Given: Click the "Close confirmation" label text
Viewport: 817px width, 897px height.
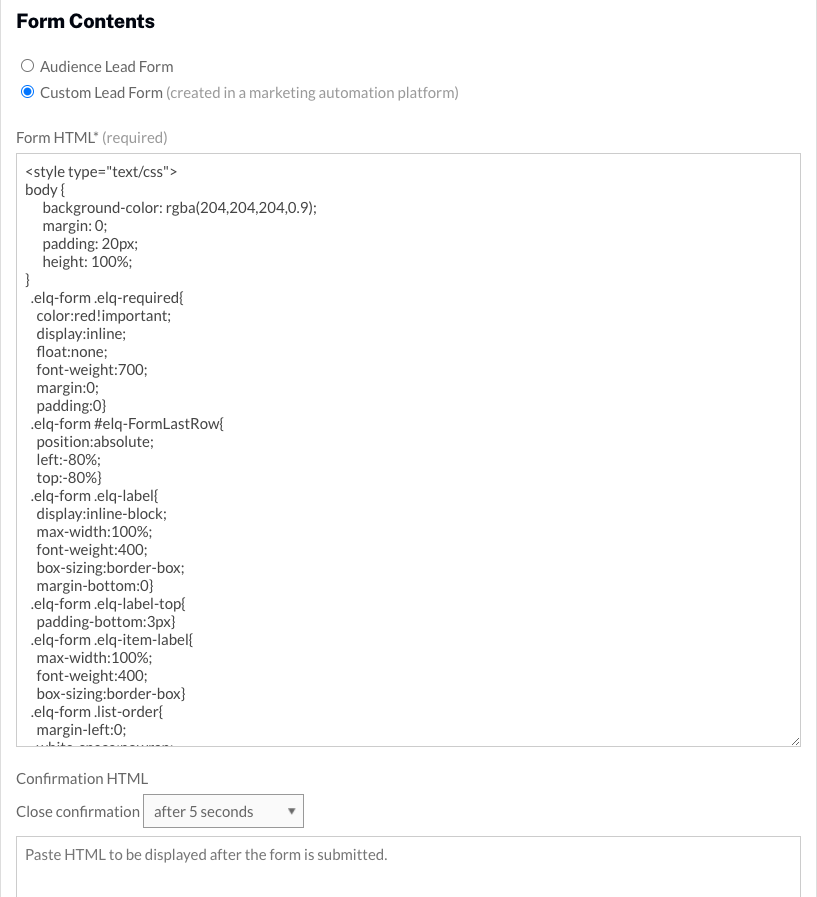Looking at the screenshot, I should point(77,811).
